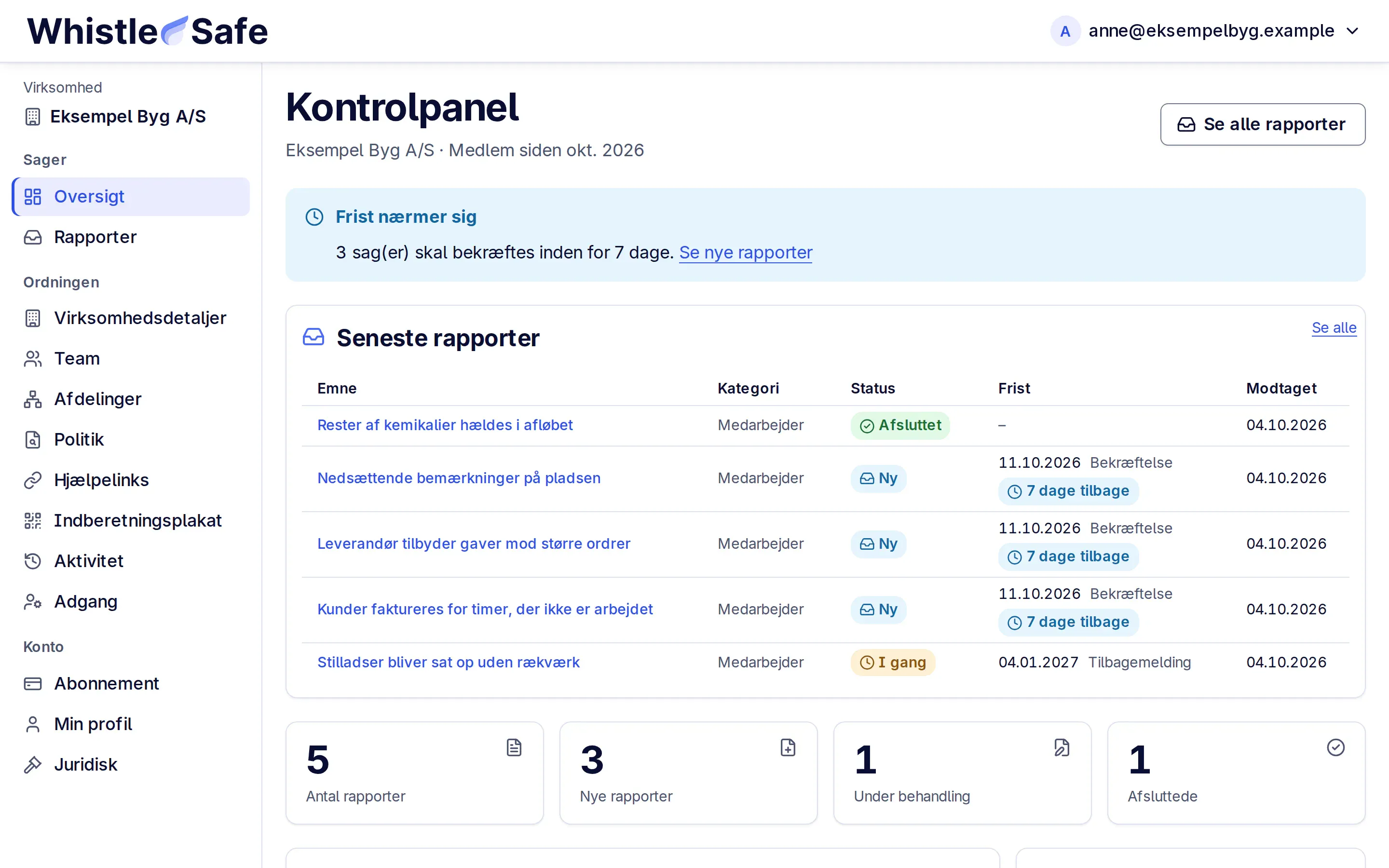
Task: Open Rapporter in the sidebar
Action: coord(131,237)
